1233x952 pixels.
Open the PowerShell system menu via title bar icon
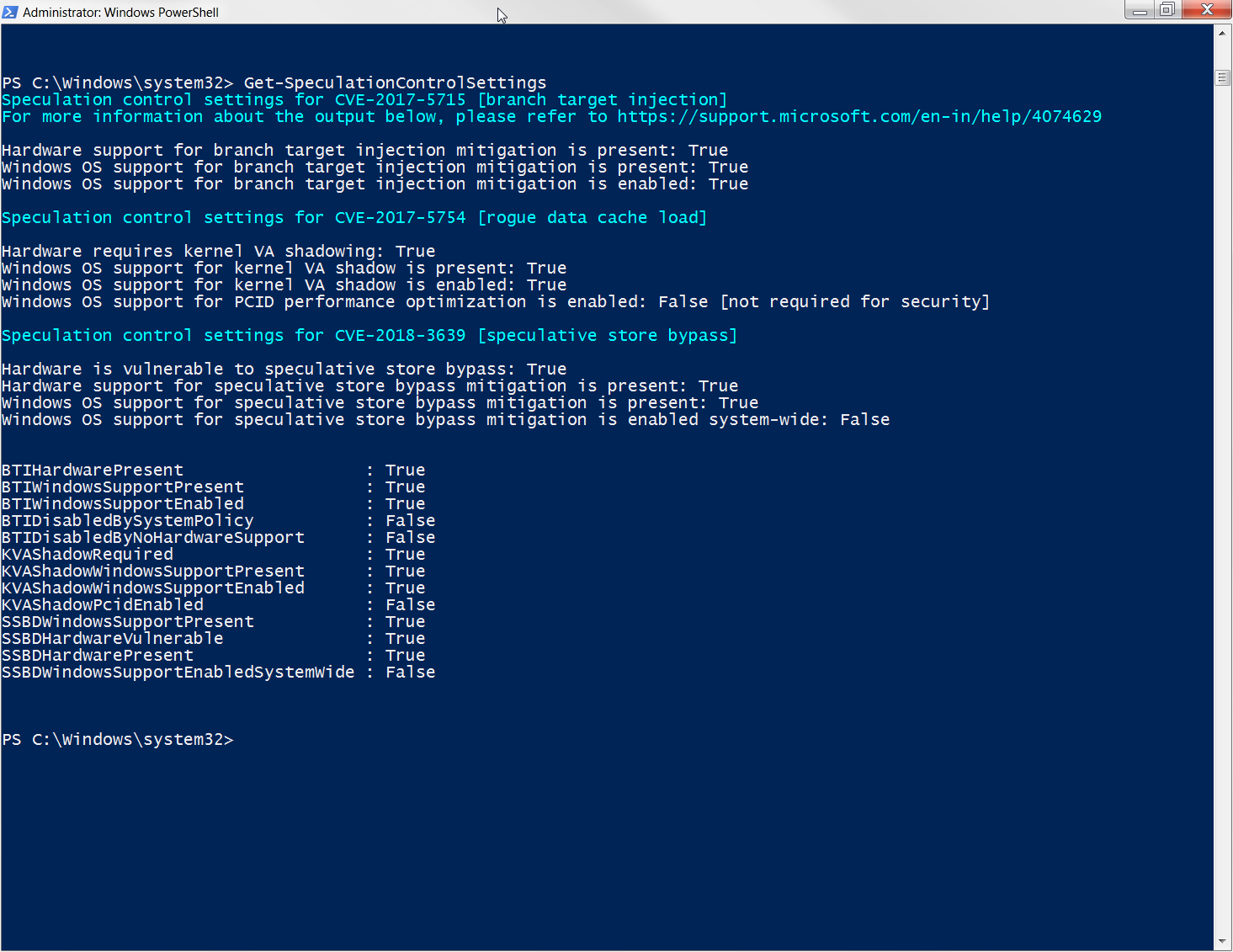pos(12,12)
